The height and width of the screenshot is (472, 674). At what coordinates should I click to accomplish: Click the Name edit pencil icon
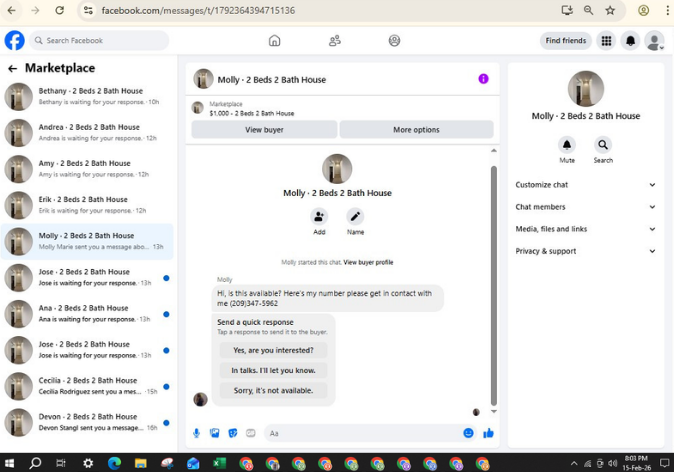355,216
